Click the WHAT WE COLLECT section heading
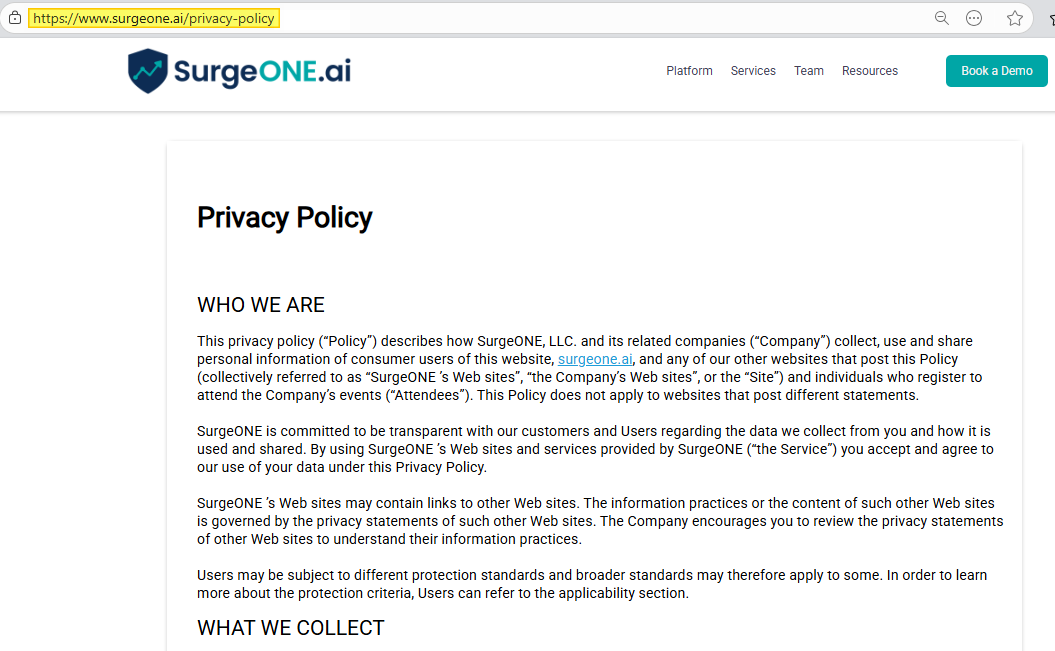The width and height of the screenshot is (1055, 651). tap(290, 628)
